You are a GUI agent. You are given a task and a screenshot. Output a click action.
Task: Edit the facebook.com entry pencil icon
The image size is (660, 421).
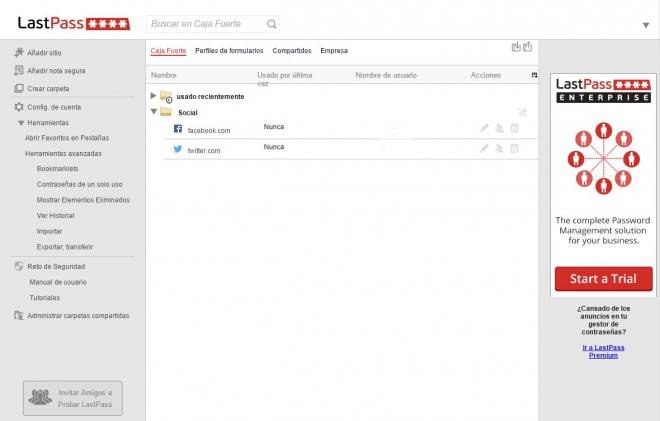click(484, 128)
